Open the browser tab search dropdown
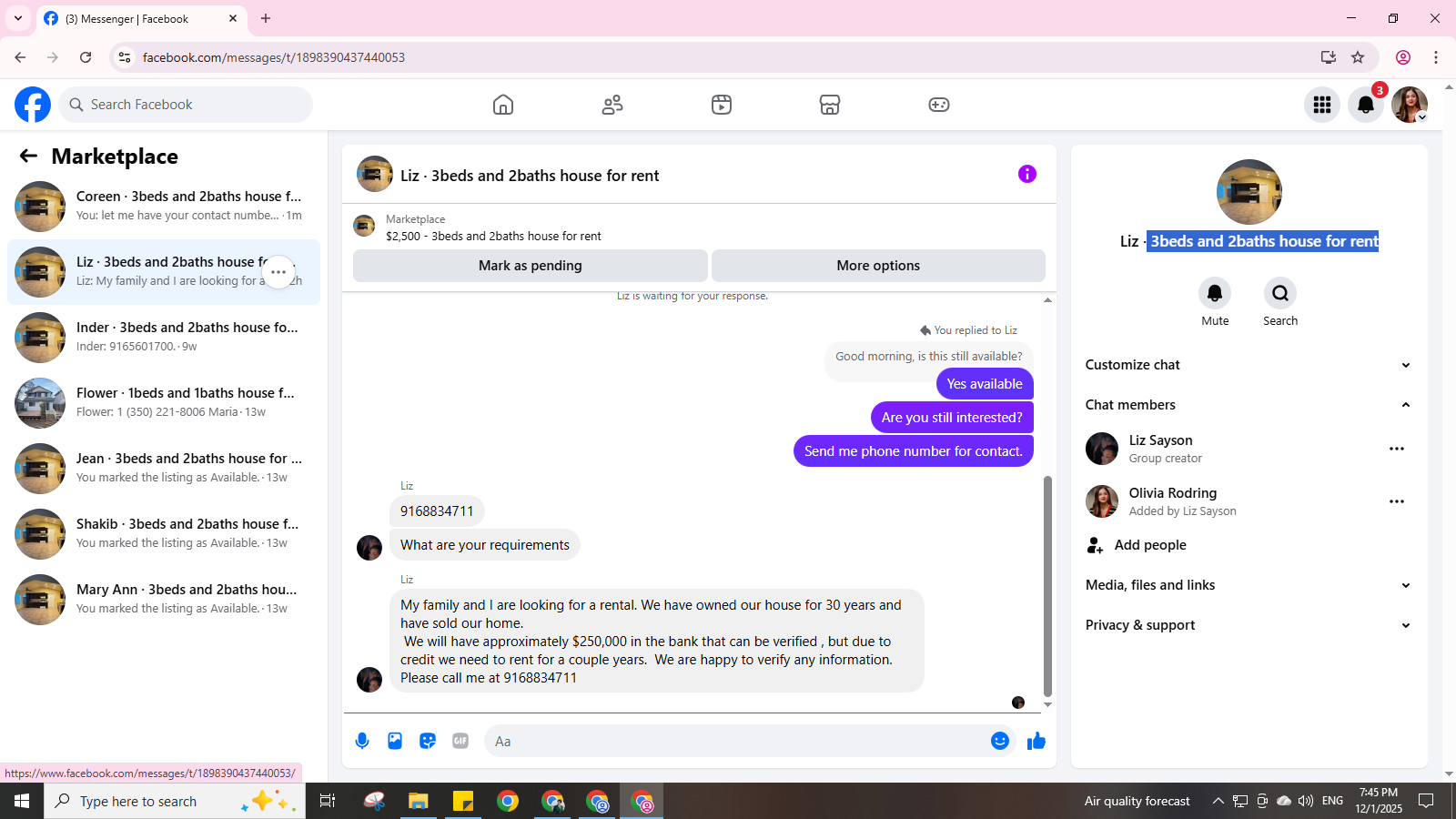Image resolution: width=1456 pixels, height=819 pixels. coord(18,18)
